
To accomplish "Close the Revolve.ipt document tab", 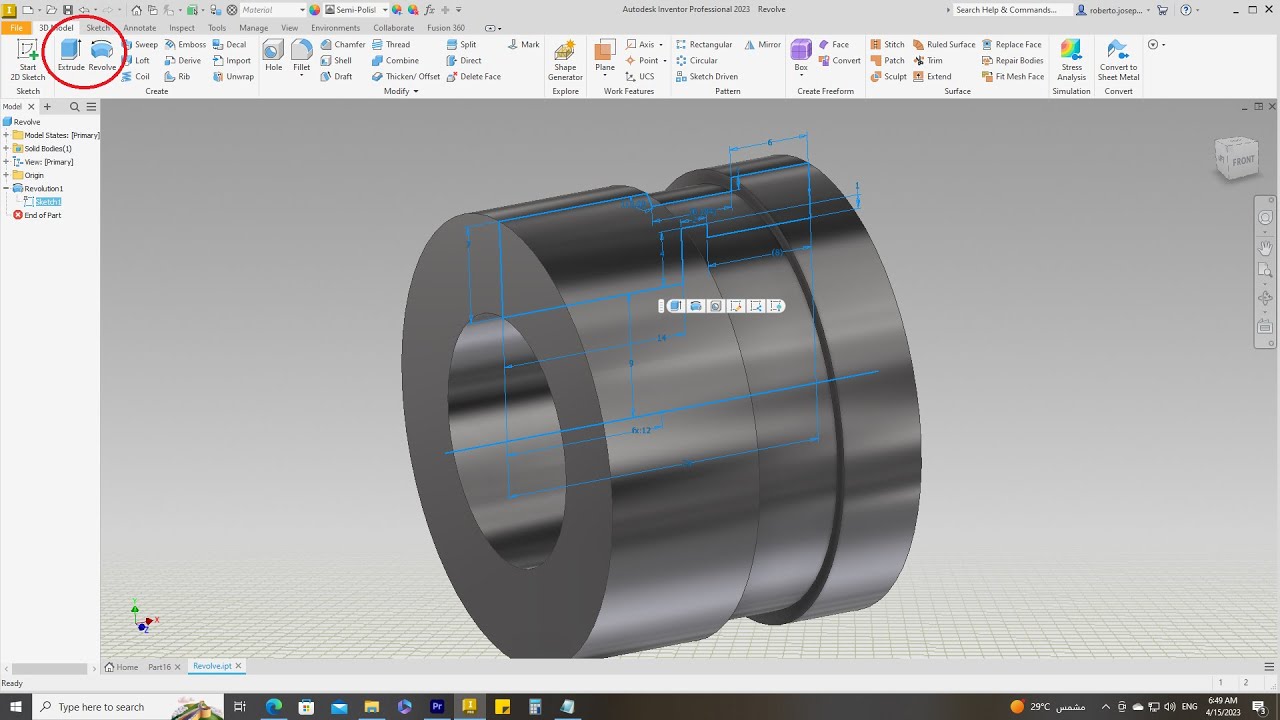I will [238, 666].
